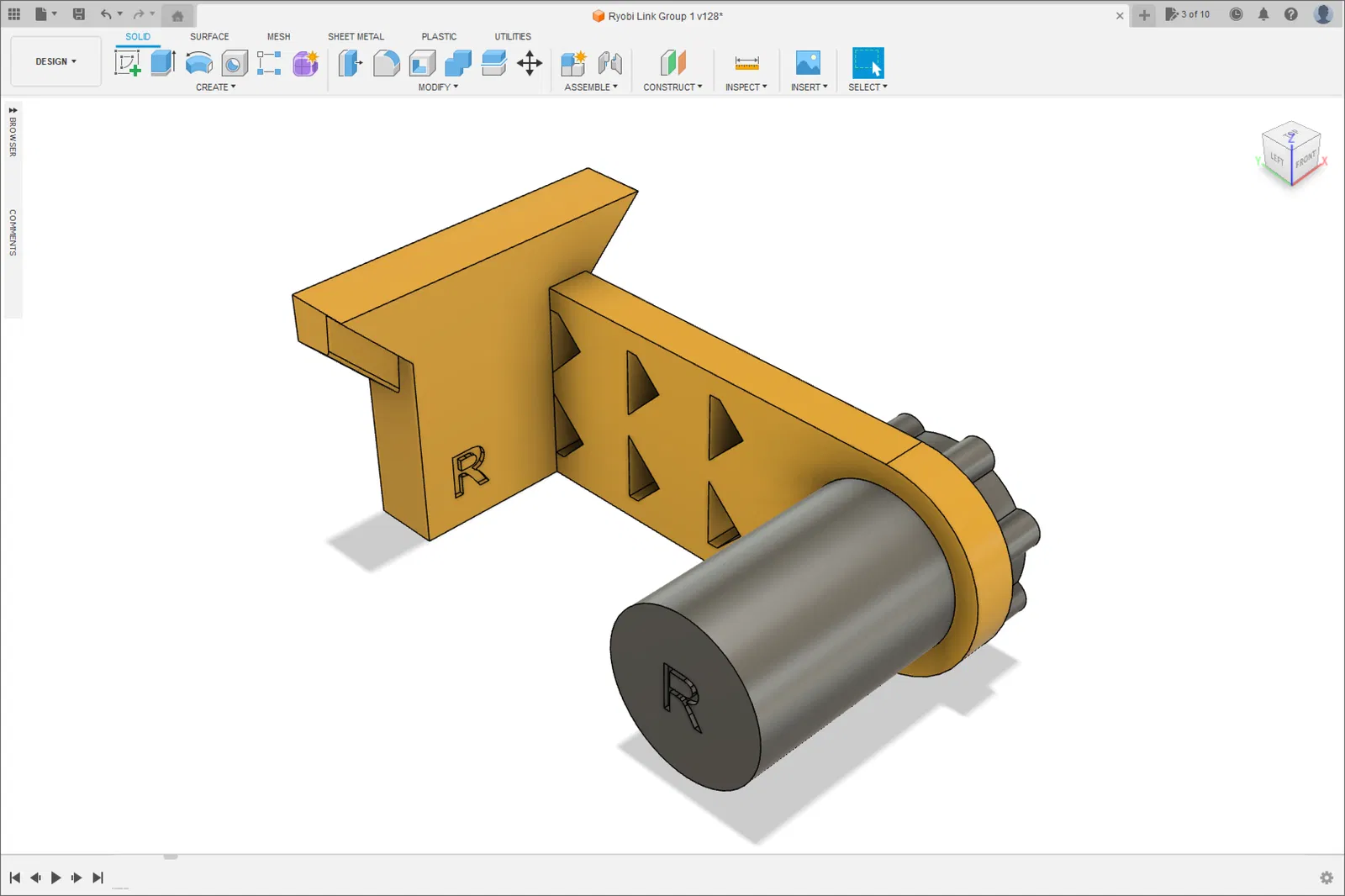This screenshot has height=896, width=1345.
Task: Start the Create Sketch tool
Action: coord(128,63)
